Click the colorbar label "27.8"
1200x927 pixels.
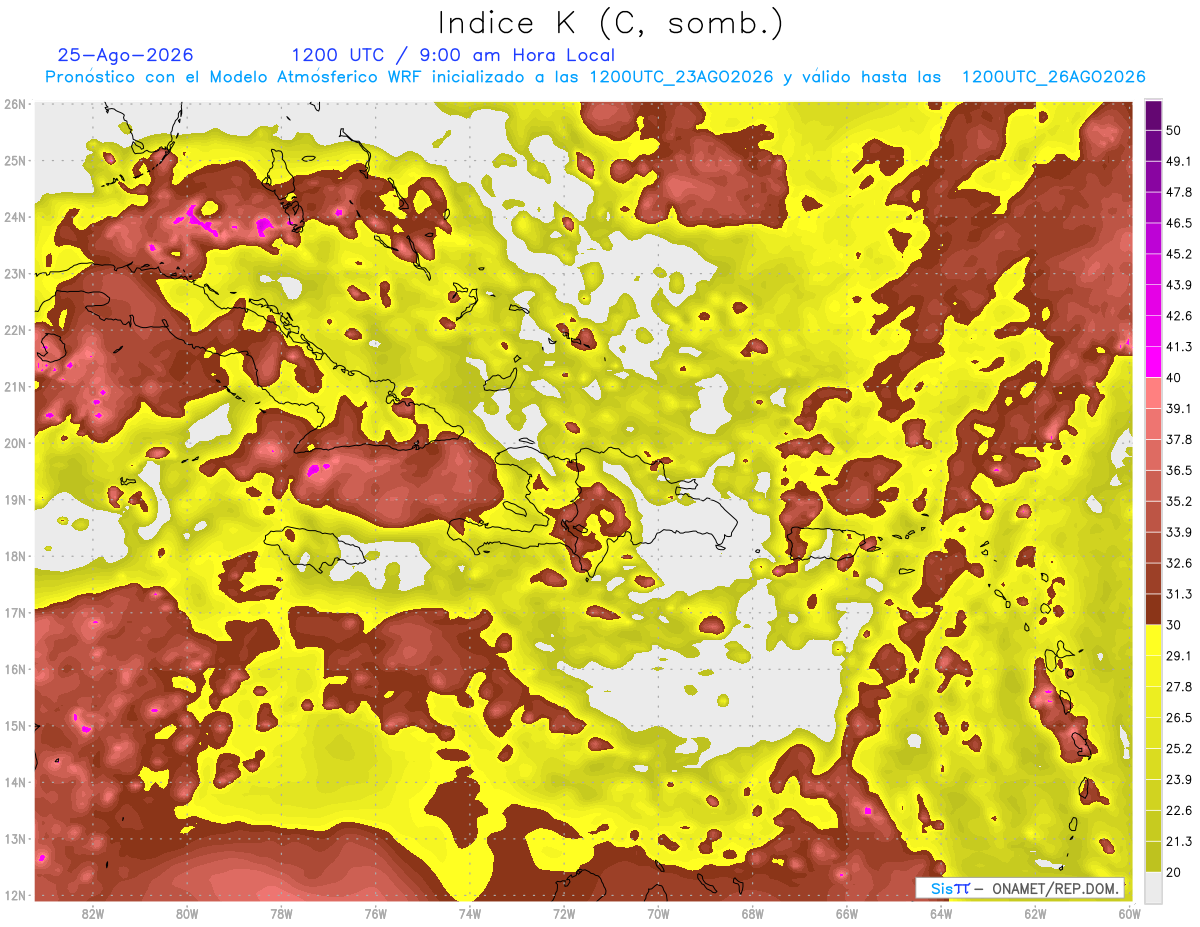(x=1179, y=686)
